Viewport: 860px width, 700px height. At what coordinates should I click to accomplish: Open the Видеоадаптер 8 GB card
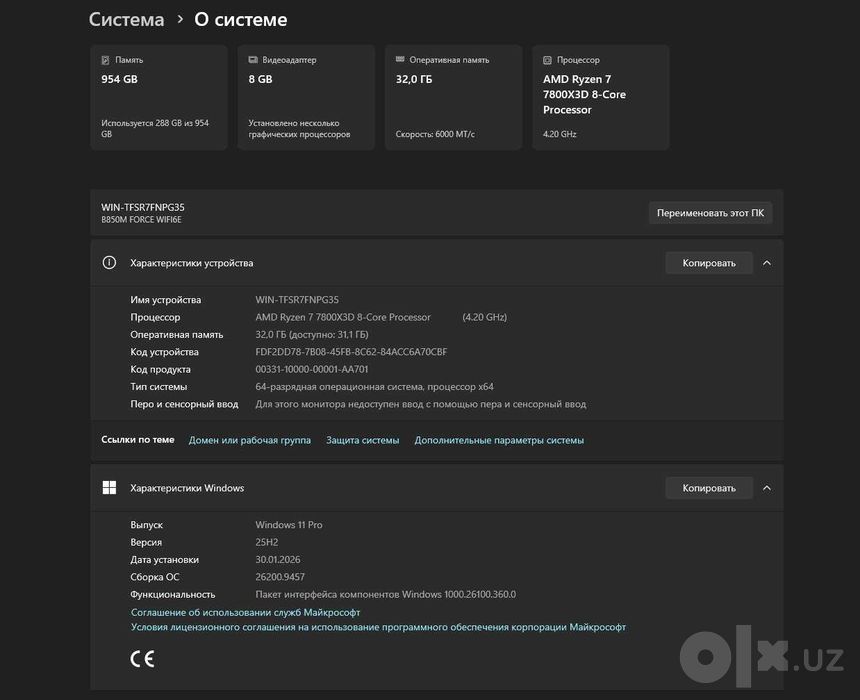pos(306,97)
